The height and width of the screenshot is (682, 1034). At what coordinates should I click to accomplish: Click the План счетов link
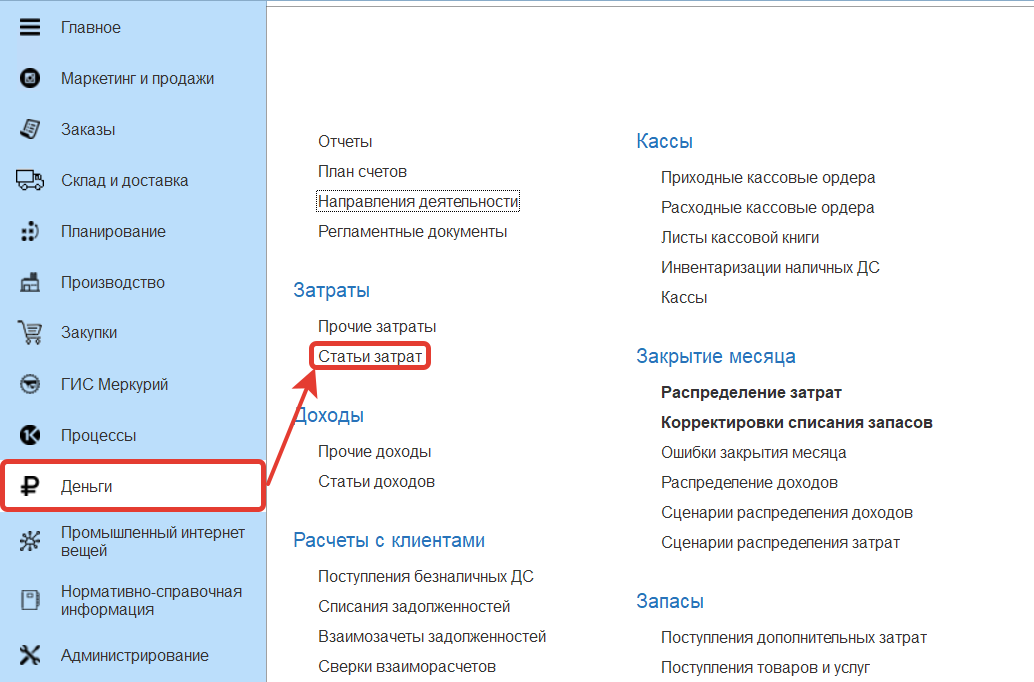tap(362, 171)
